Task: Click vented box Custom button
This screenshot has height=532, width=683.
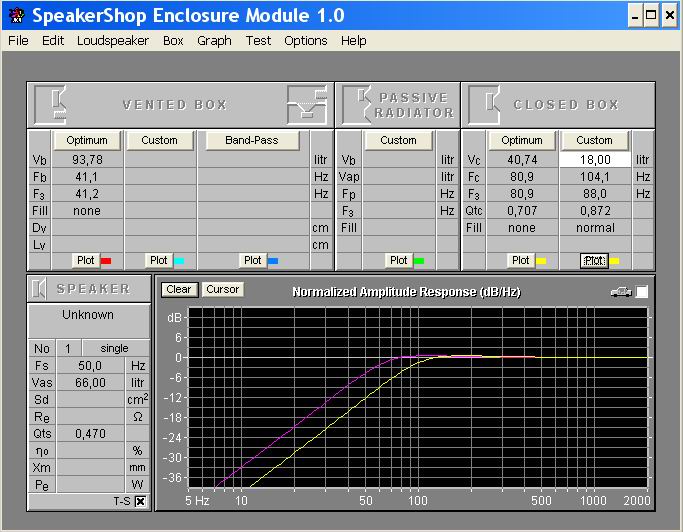Action: coord(159,140)
